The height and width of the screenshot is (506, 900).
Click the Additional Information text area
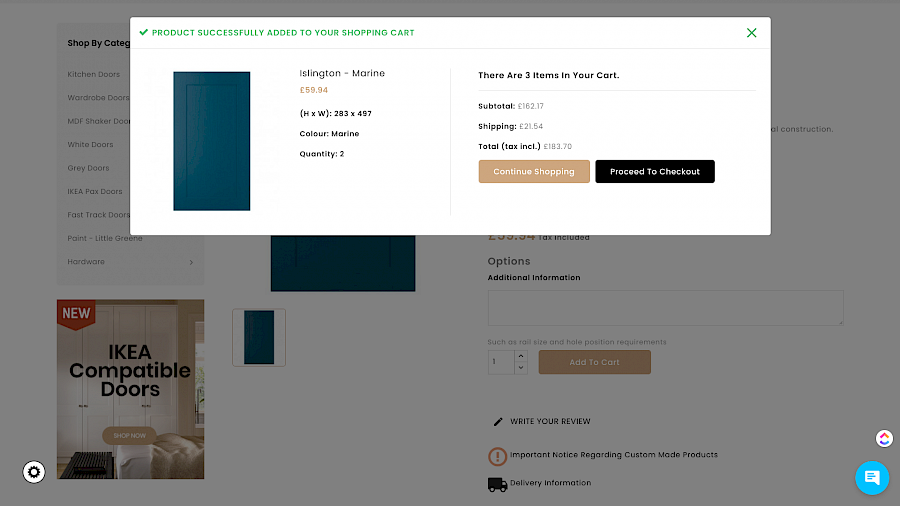pyautogui.click(x=665, y=308)
